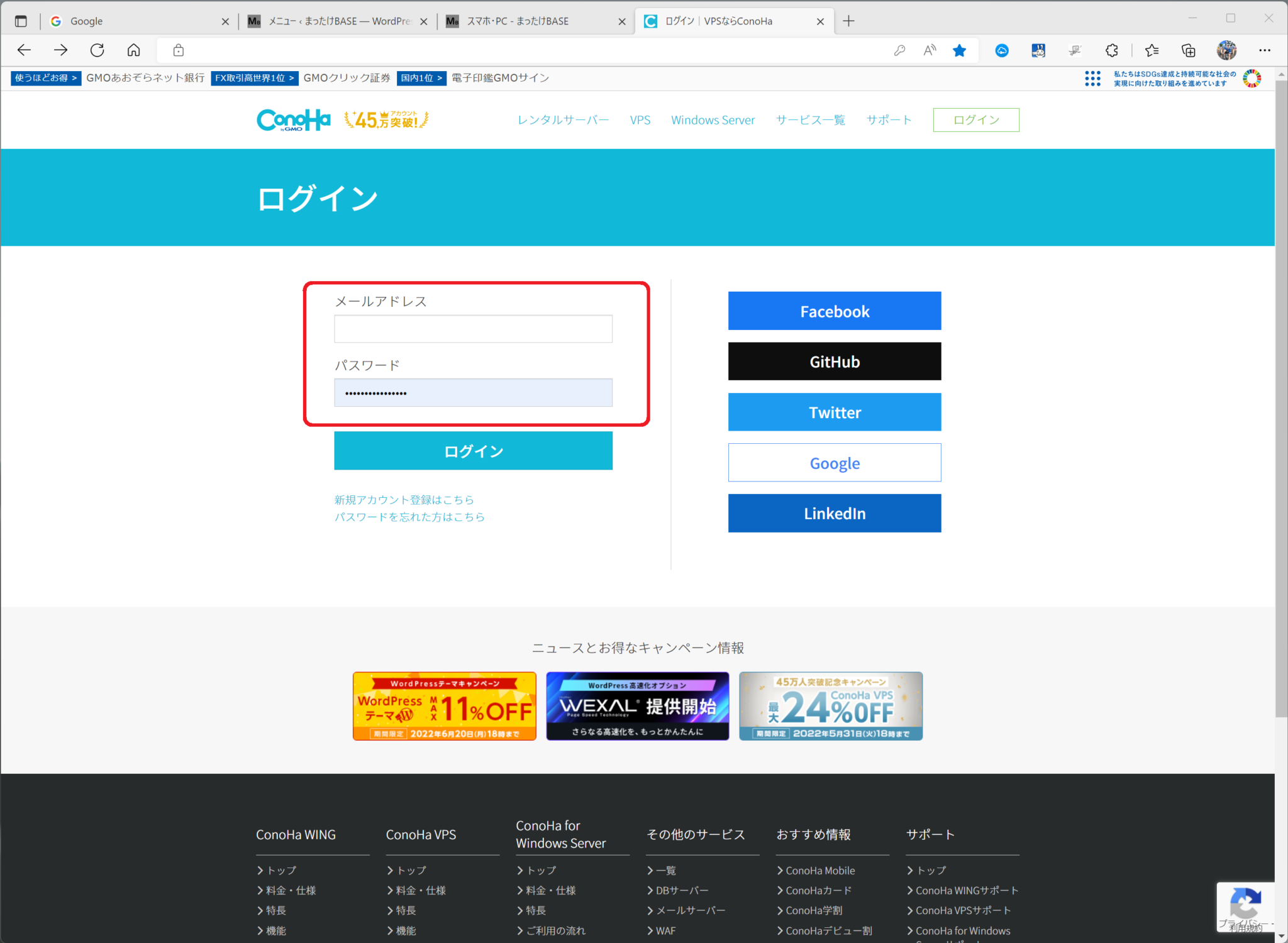
Task: Click the reCAPTCHA privacy badge
Action: tap(1246, 906)
